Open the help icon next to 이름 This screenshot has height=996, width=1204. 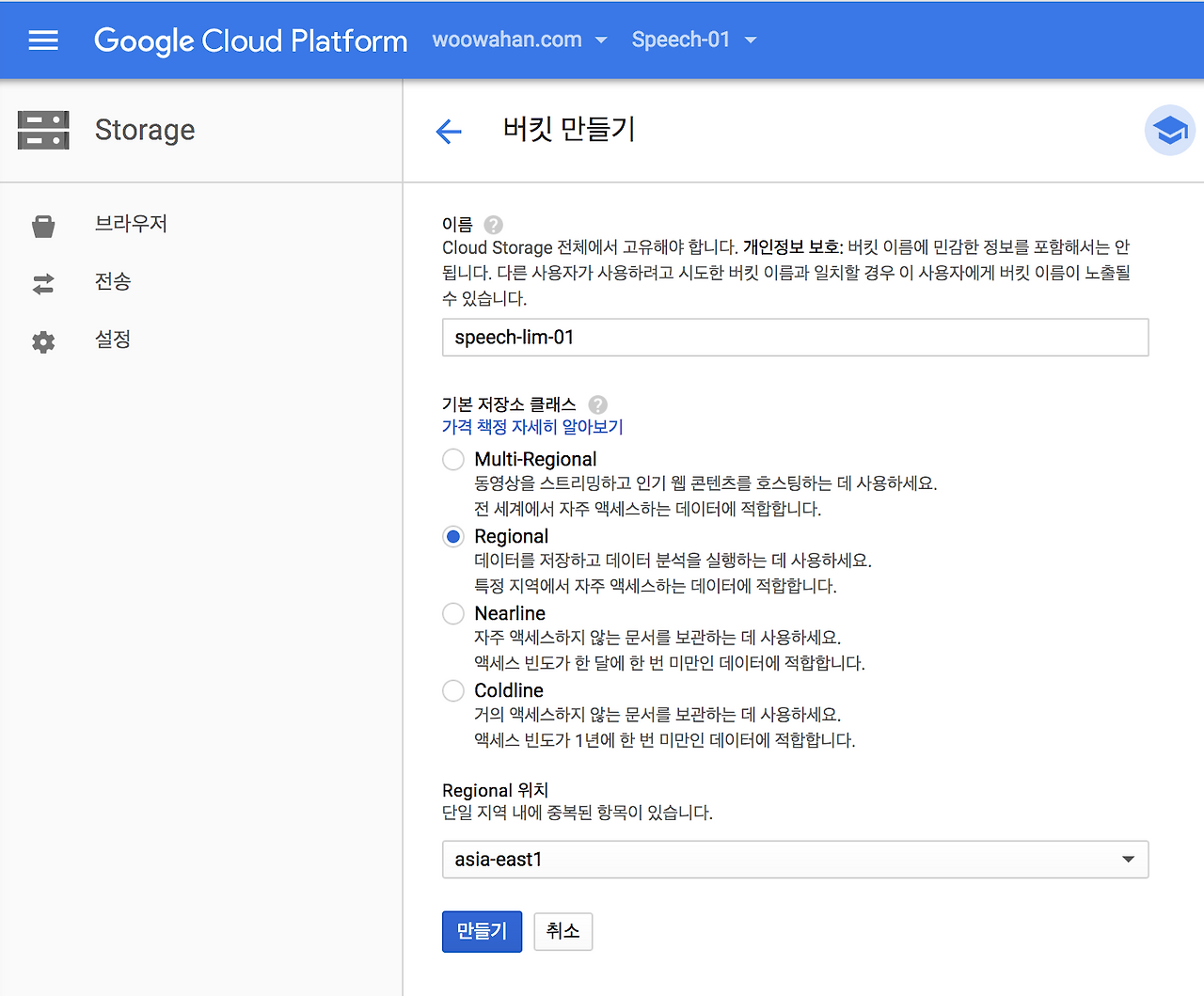(493, 225)
